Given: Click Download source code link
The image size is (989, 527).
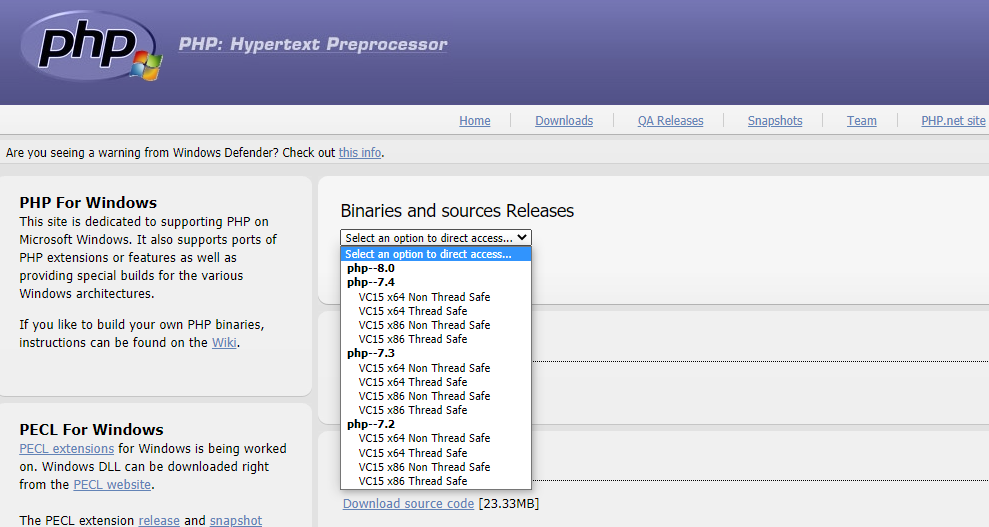Looking at the screenshot, I should 408,503.
